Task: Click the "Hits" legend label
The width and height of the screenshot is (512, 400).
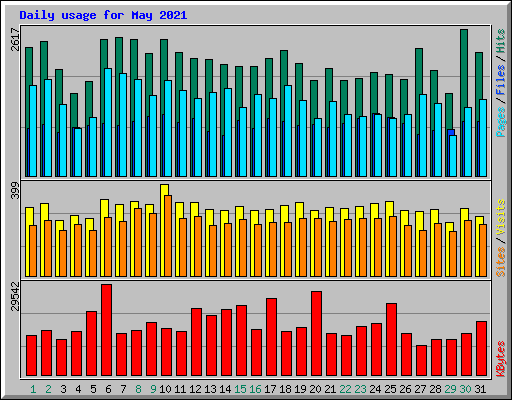Action: 500,41
